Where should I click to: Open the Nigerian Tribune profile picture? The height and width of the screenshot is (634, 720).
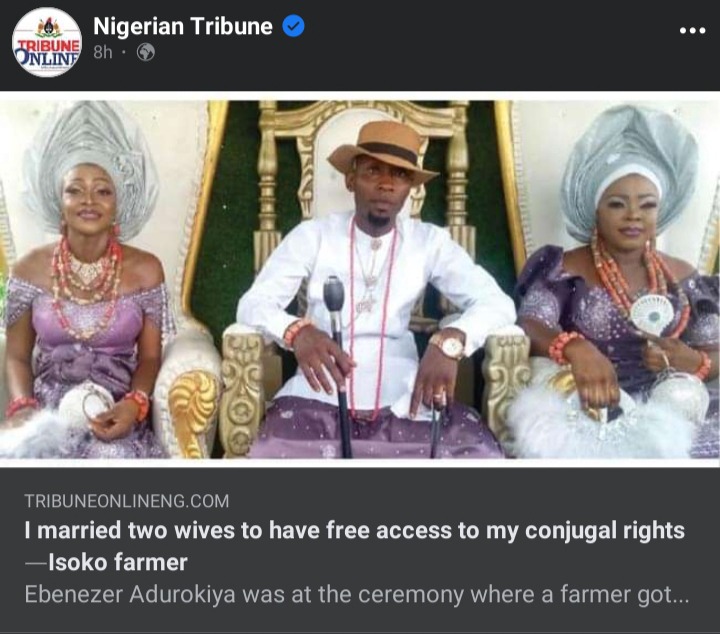point(46,42)
